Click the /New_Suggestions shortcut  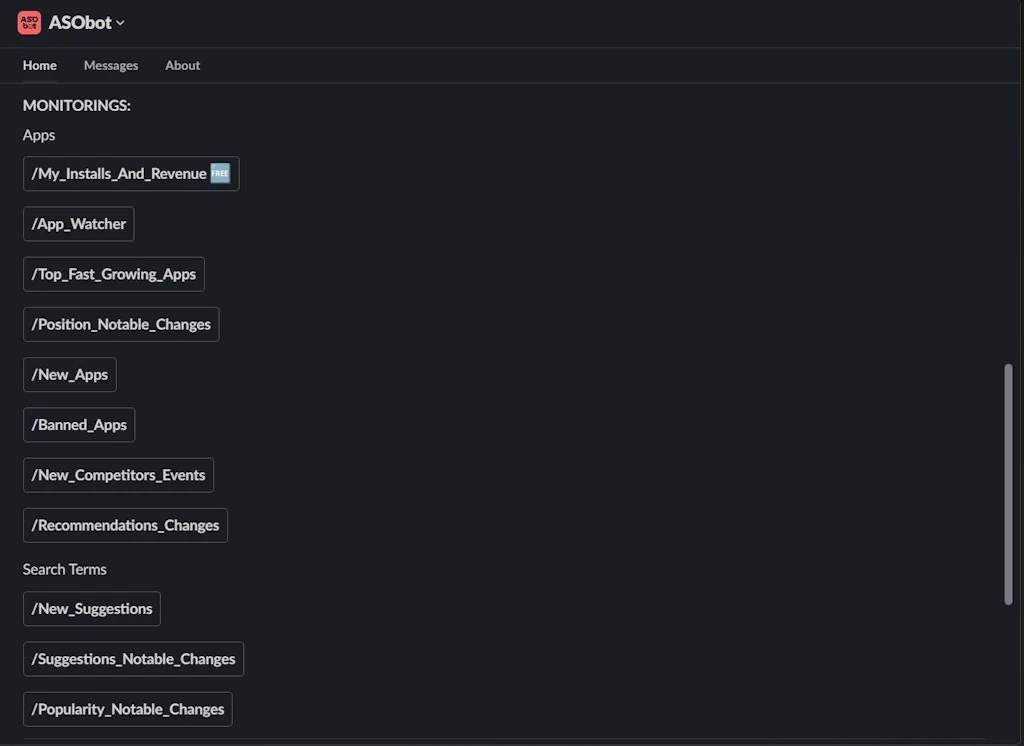click(91, 608)
